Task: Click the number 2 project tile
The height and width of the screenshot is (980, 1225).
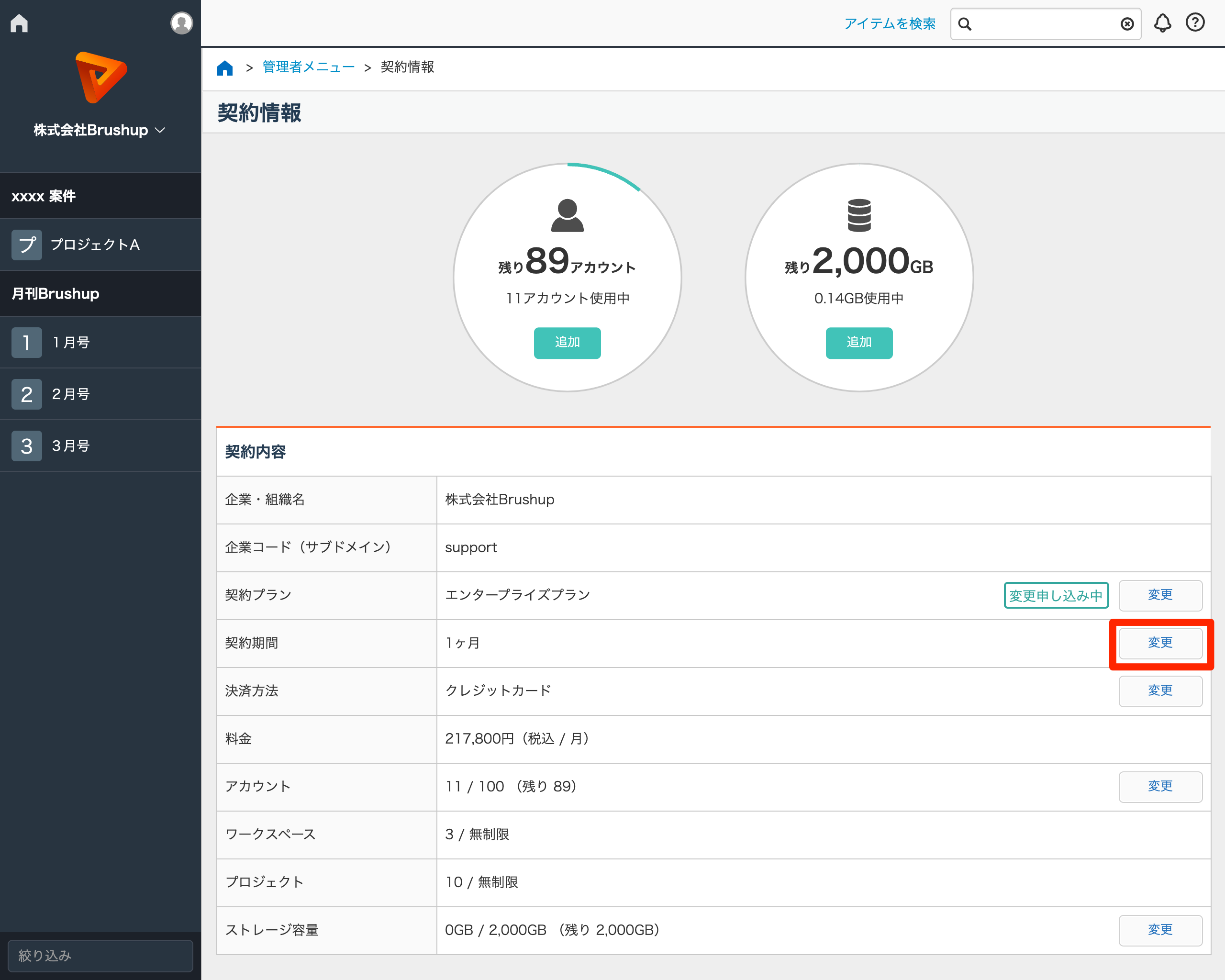Action: coord(27,394)
